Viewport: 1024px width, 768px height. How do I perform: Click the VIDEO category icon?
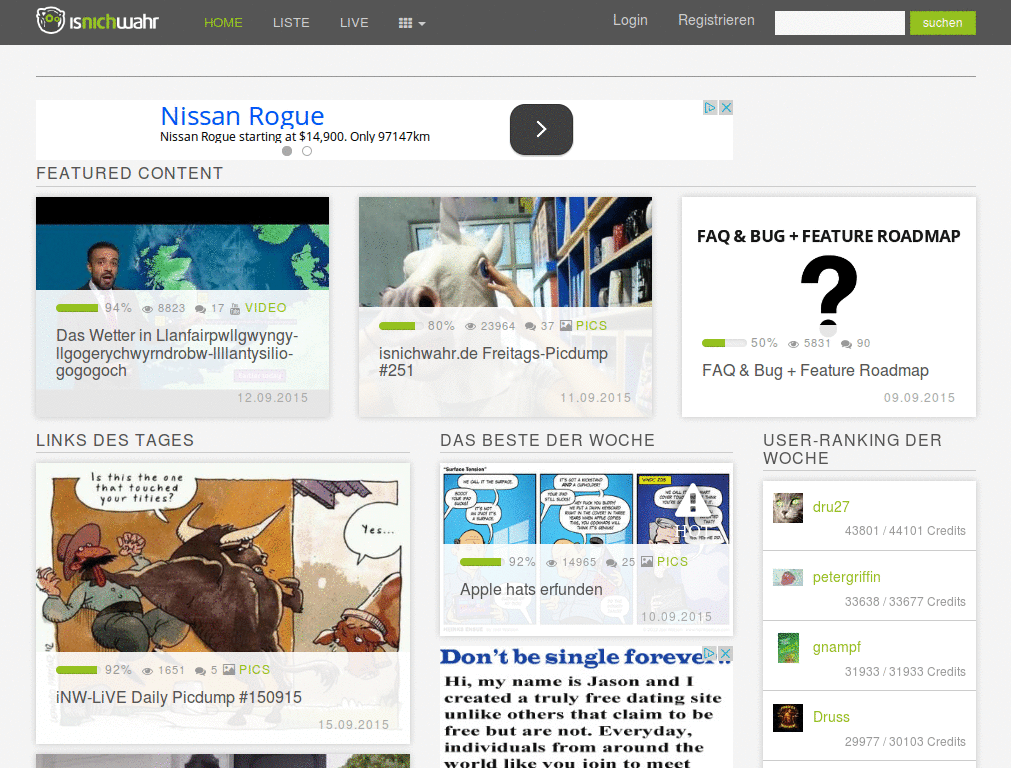pyautogui.click(x=235, y=308)
